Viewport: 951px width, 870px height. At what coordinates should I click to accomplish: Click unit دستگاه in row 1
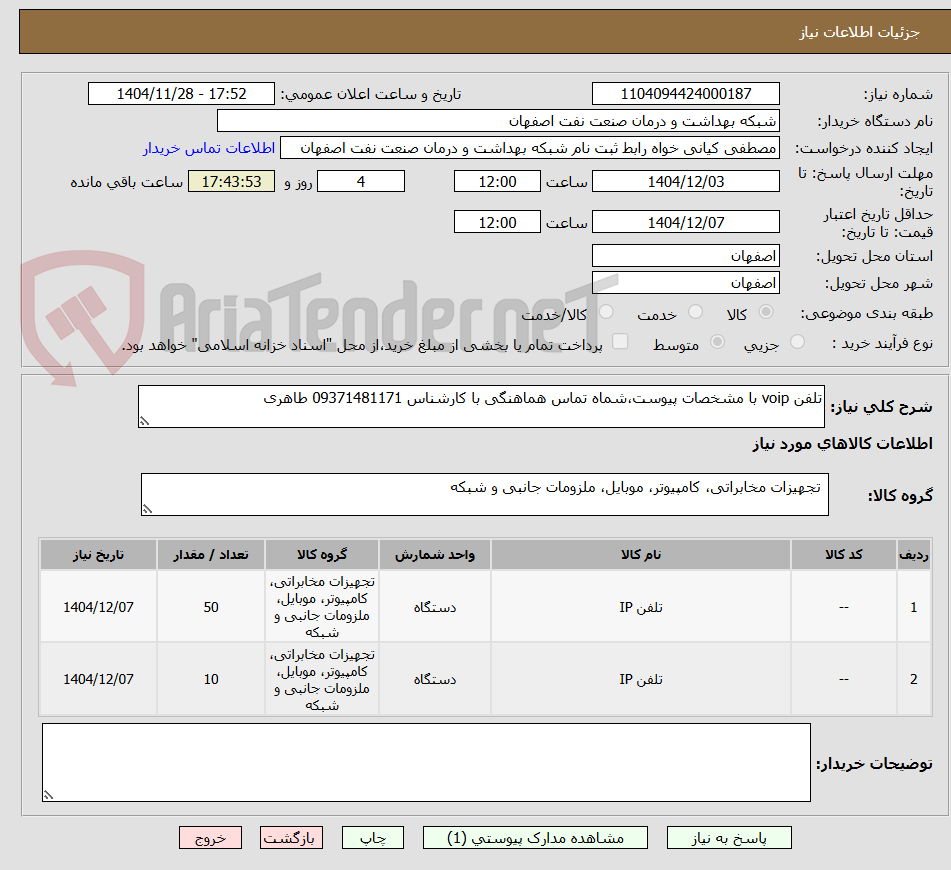click(x=435, y=607)
